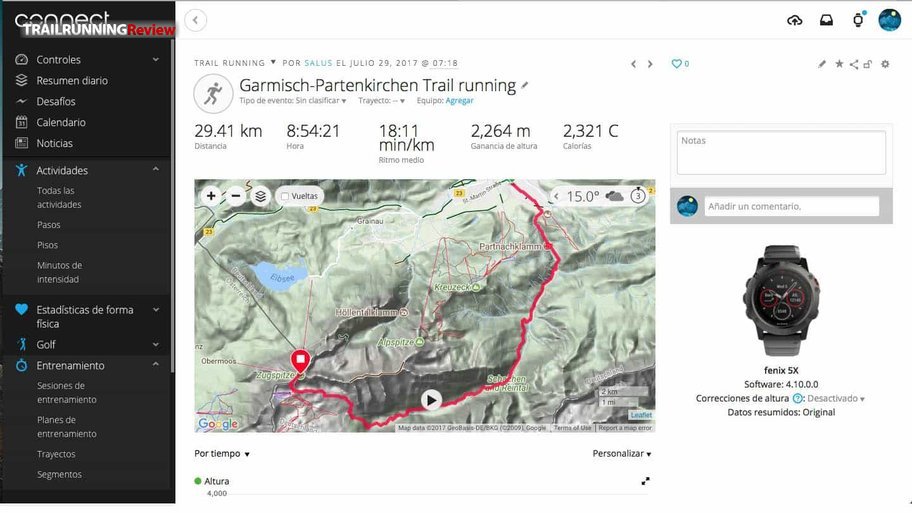Click the Agregar team link
912x513 pixels.
(459, 101)
